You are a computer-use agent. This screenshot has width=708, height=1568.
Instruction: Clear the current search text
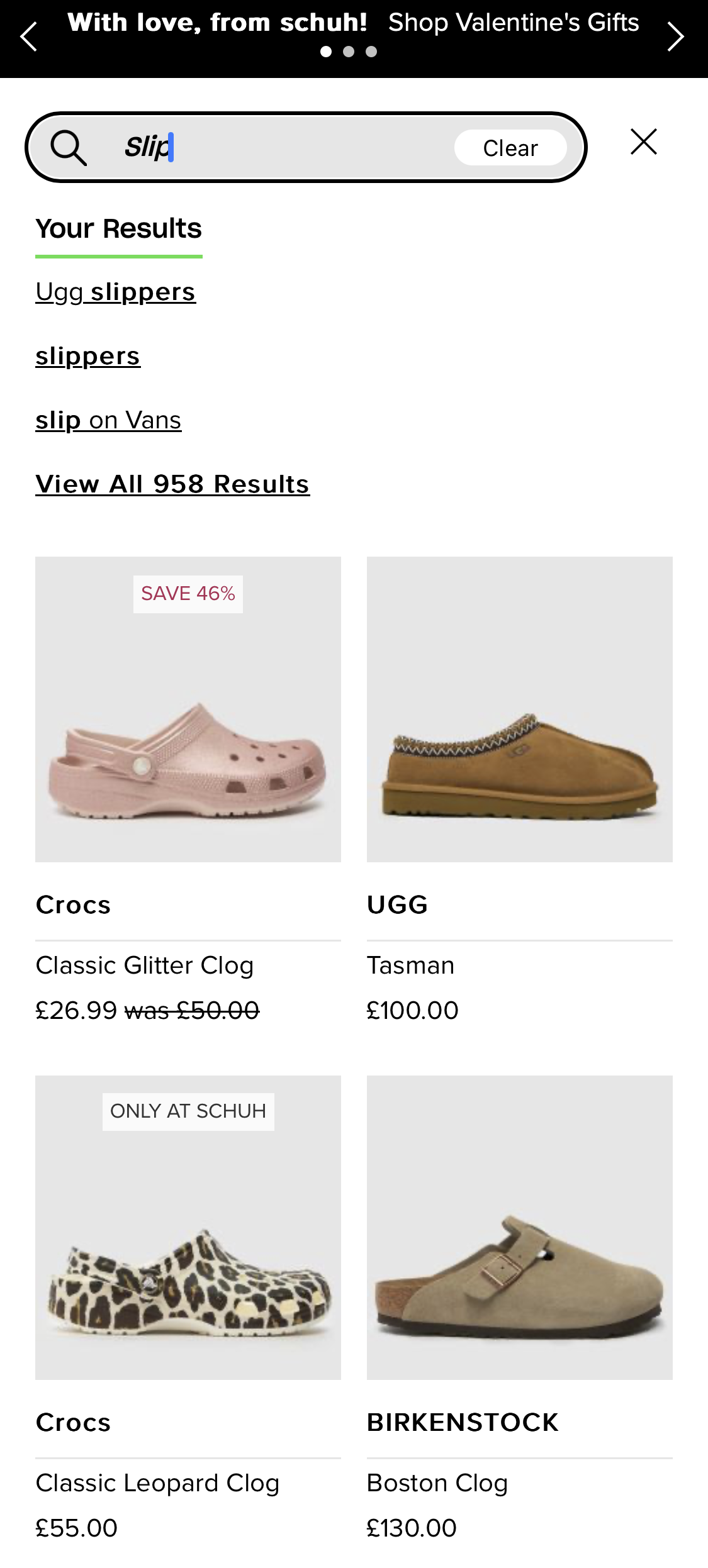510,147
